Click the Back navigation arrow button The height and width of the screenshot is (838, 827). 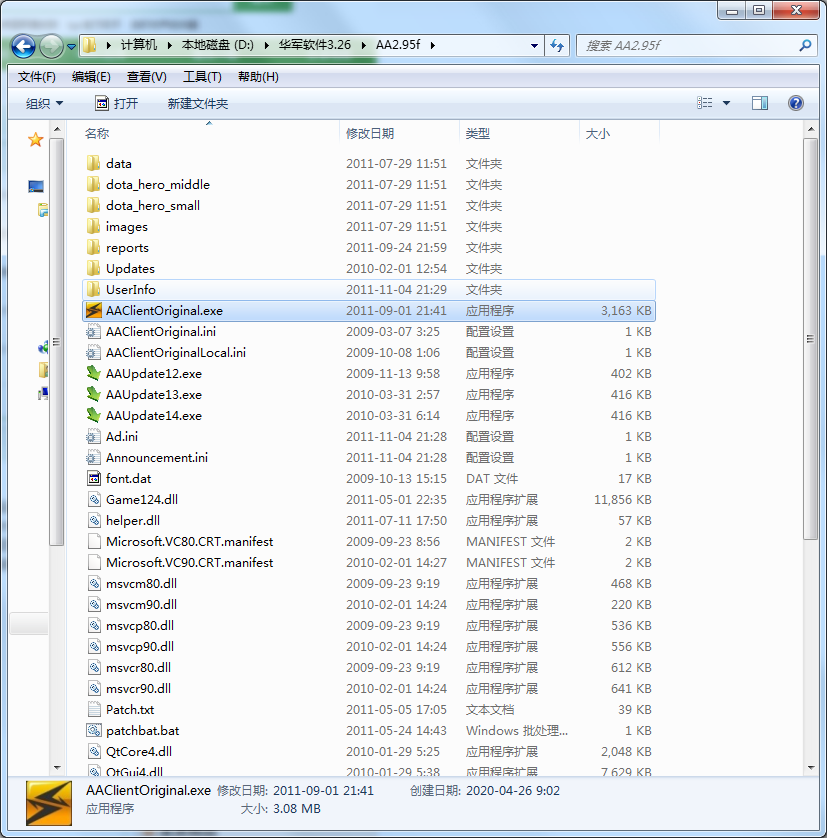(24, 46)
